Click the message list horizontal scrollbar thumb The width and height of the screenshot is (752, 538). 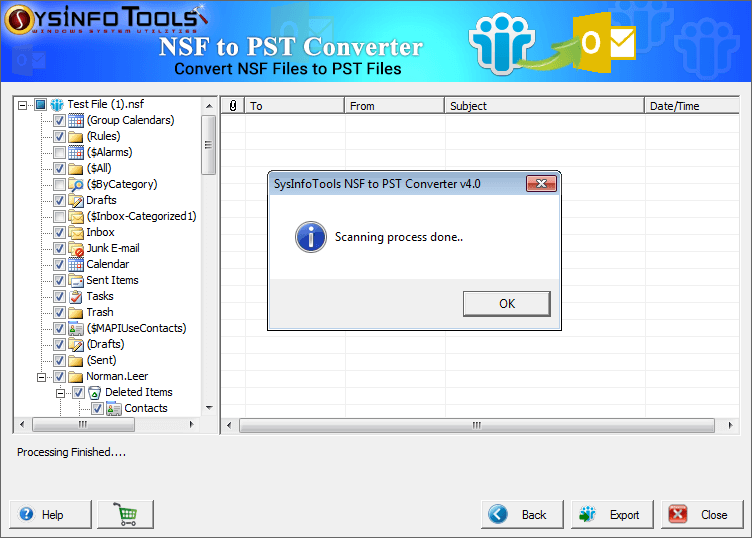477,425
